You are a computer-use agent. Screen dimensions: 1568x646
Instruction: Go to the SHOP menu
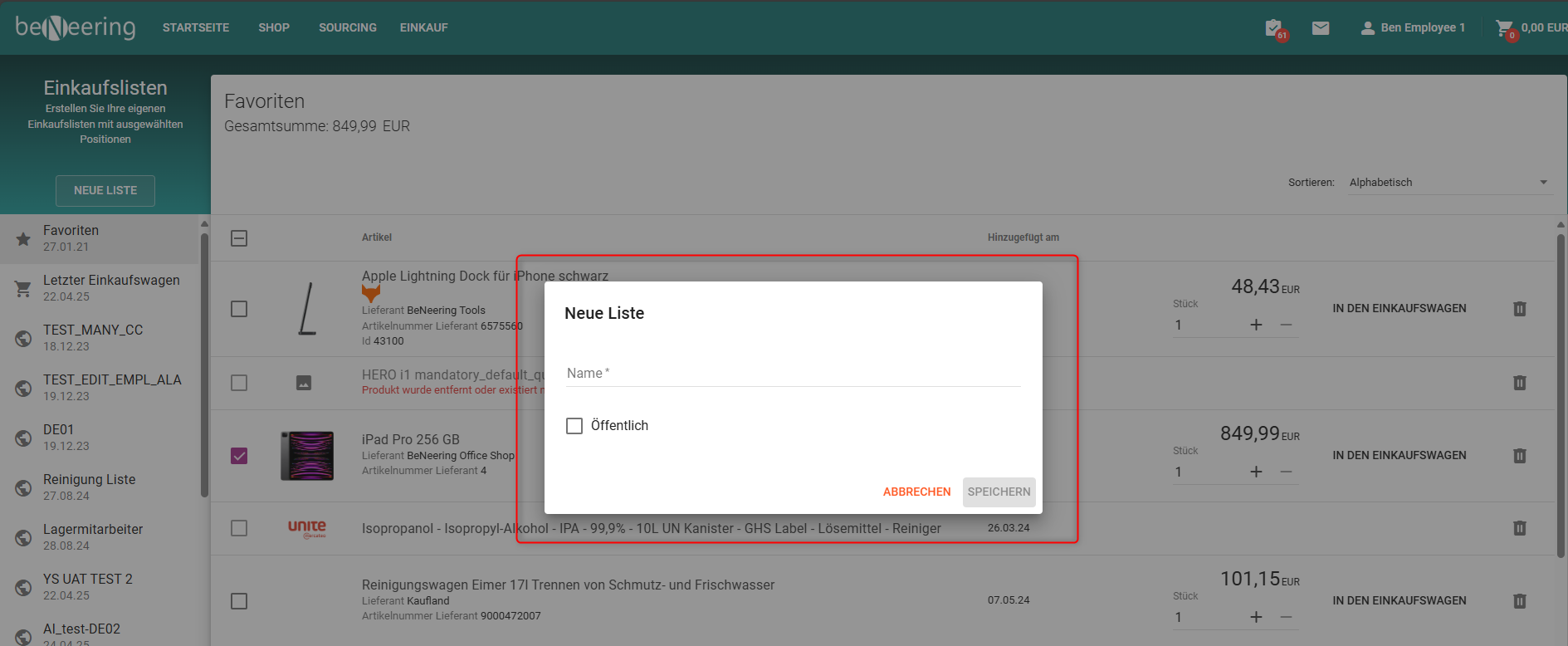274,28
